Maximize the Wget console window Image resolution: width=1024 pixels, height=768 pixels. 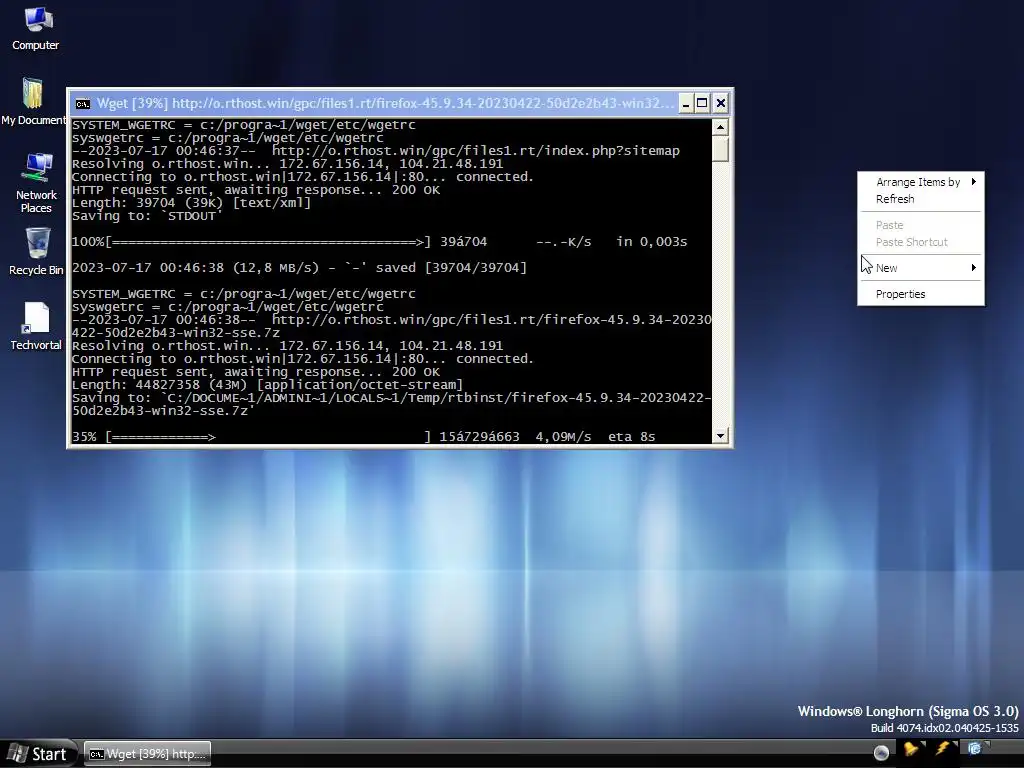702,103
